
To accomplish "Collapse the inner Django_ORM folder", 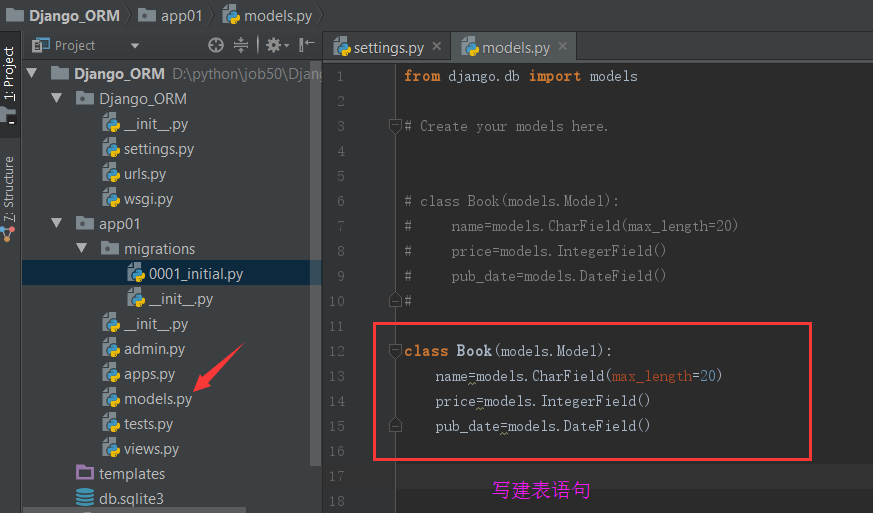I will tap(57, 98).
